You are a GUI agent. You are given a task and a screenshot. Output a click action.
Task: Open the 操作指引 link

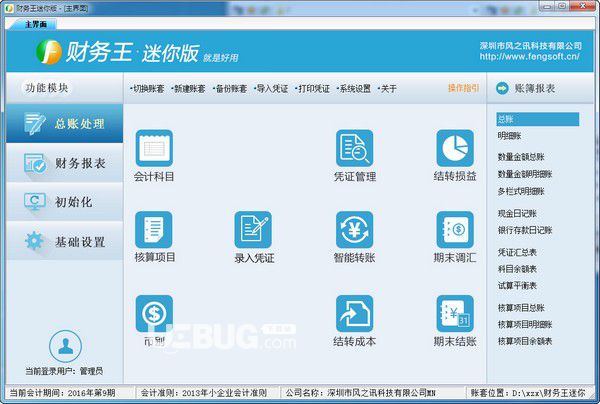pyautogui.click(x=463, y=88)
